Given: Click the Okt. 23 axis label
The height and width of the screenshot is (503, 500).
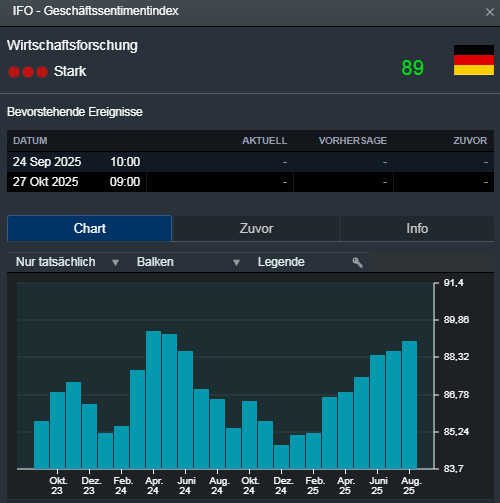Looking at the screenshot, I should point(58,486).
